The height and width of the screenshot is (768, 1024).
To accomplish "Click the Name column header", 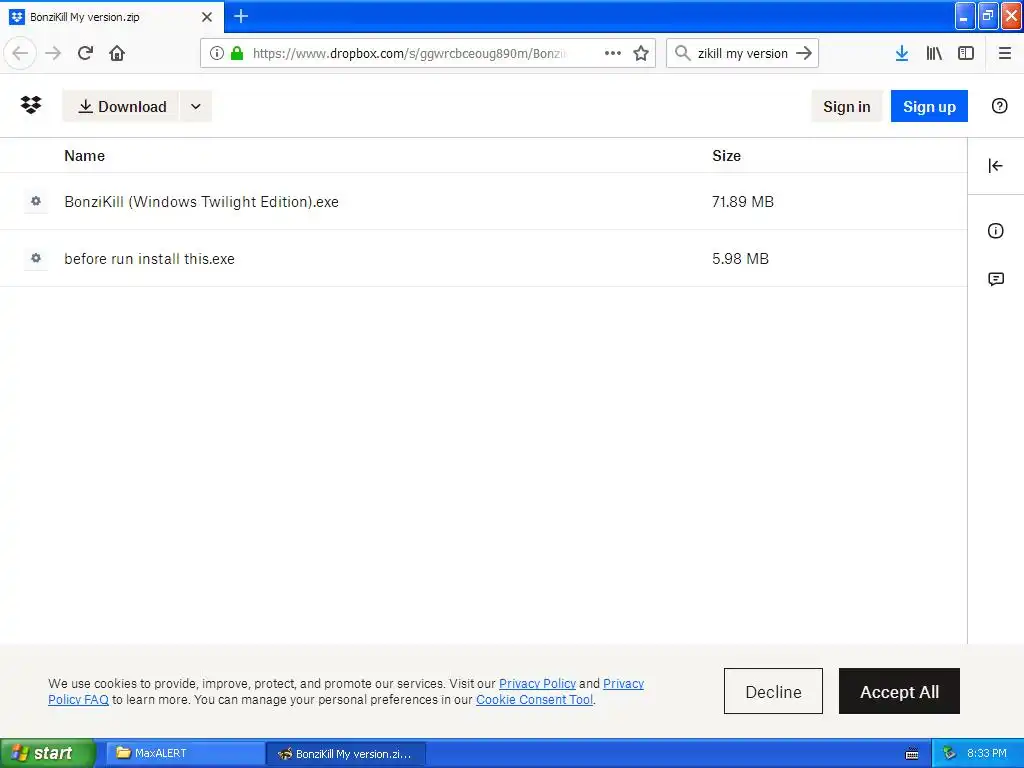I will [x=84, y=155].
